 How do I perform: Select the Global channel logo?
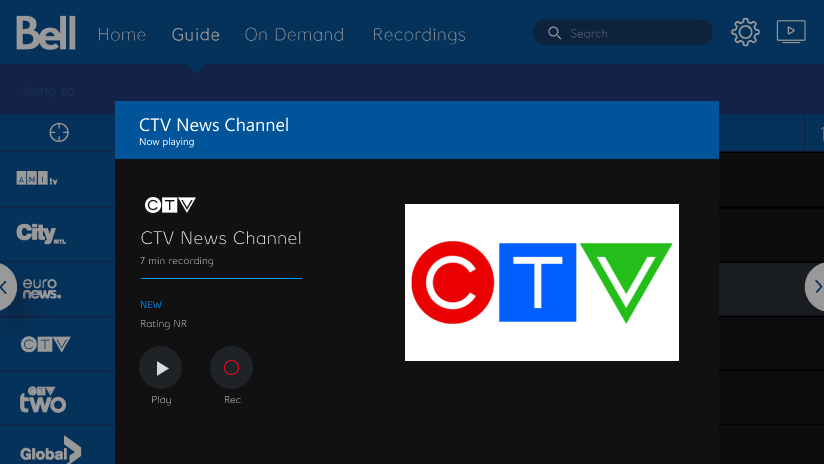(50, 450)
